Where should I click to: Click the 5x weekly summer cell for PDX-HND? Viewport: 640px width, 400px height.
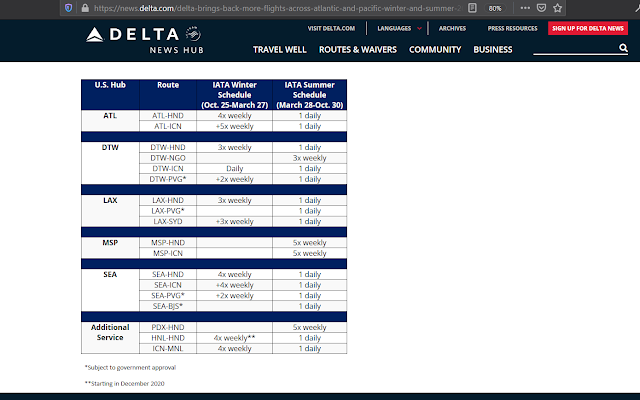tap(310, 327)
